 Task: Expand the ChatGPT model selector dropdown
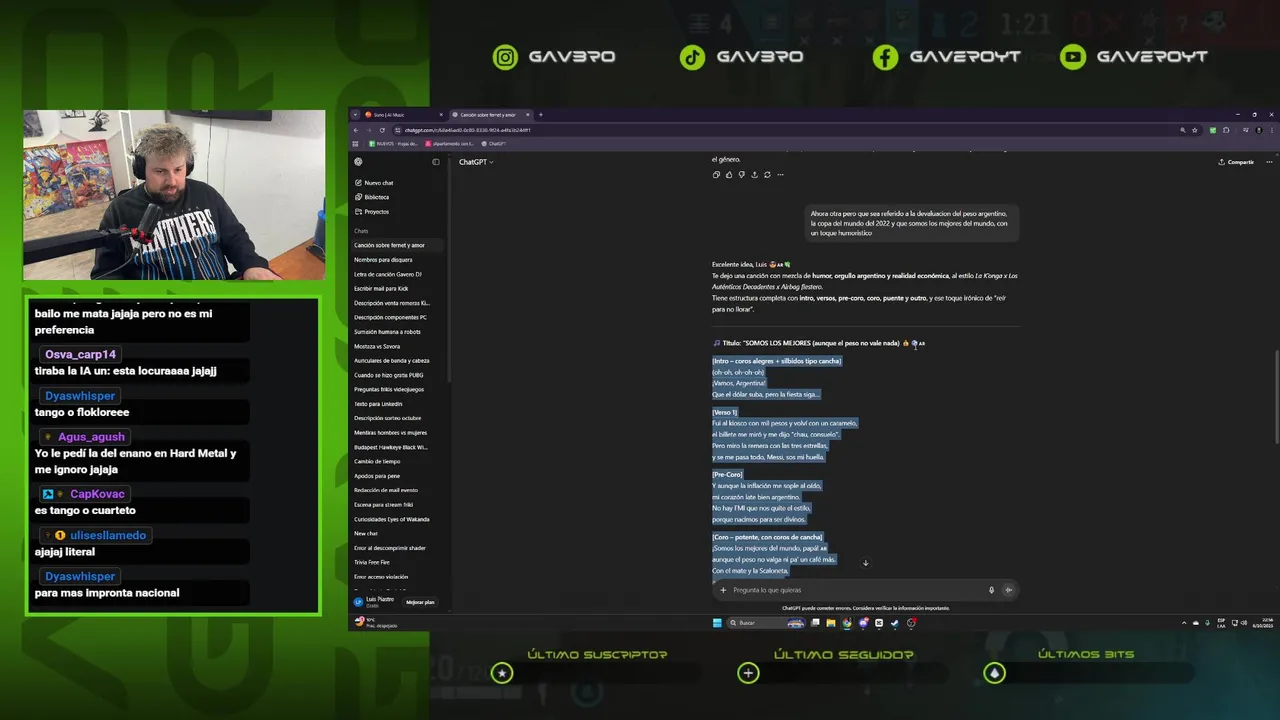click(x=476, y=162)
